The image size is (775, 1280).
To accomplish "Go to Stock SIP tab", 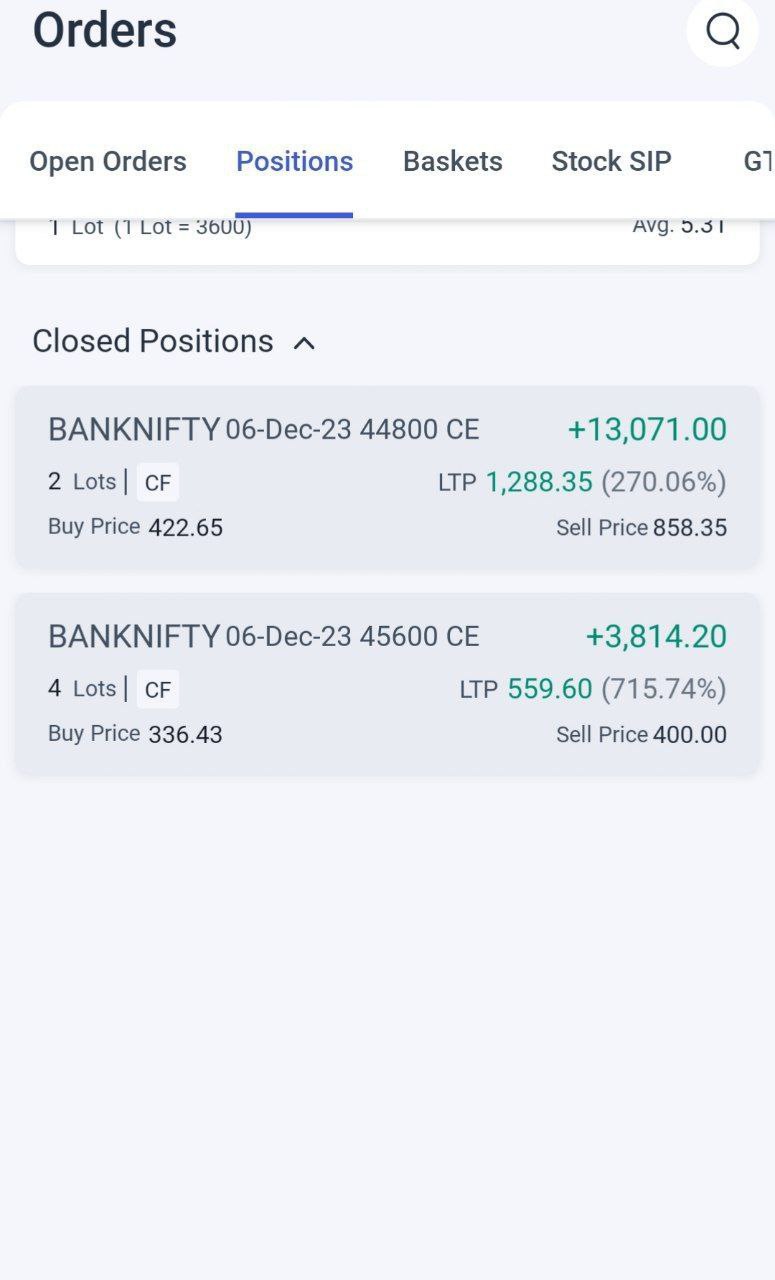I will (x=611, y=162).
